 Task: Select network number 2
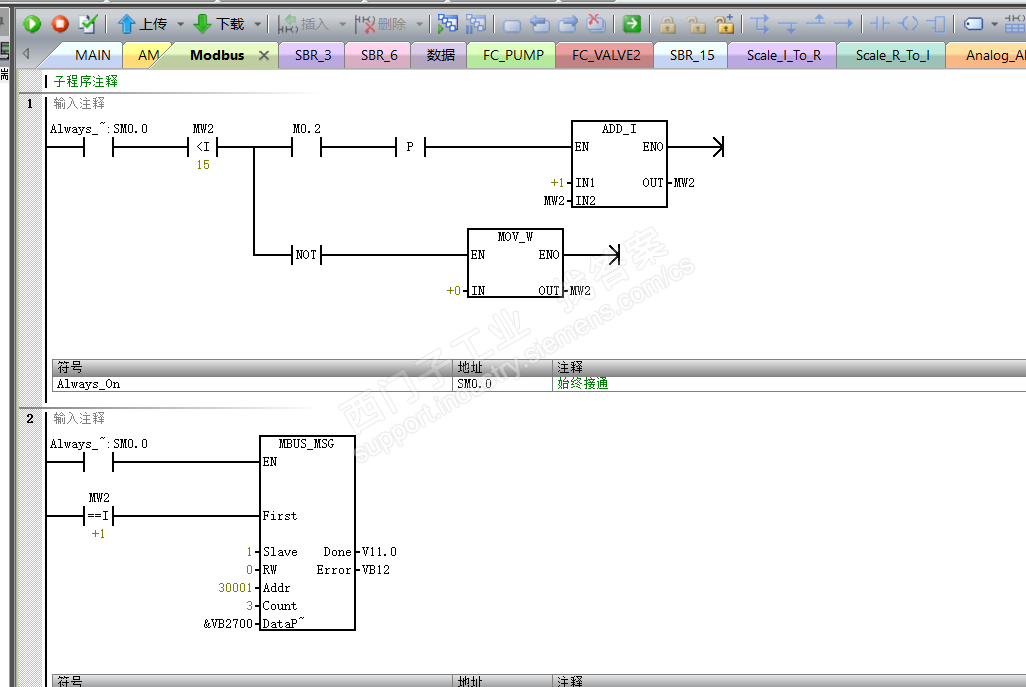coord(30,419)
